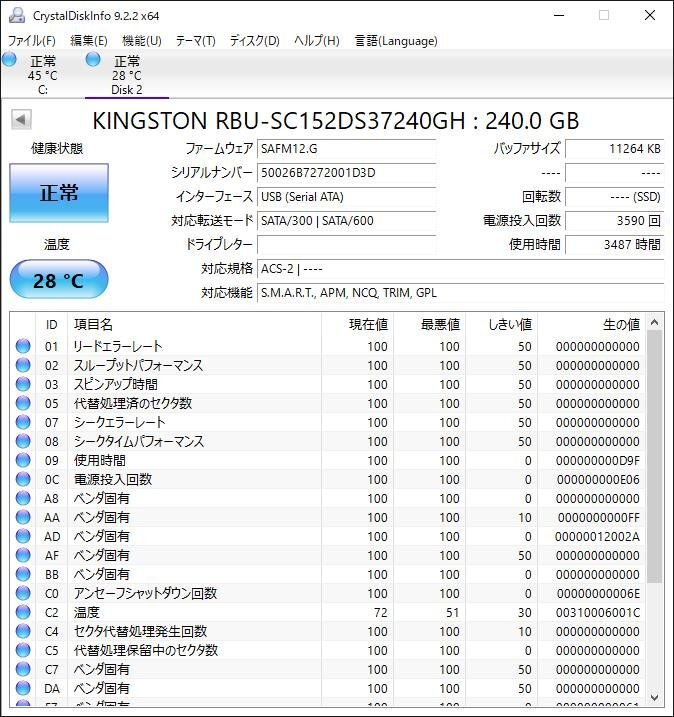Click the 現在値 column header

pos(358,324)
